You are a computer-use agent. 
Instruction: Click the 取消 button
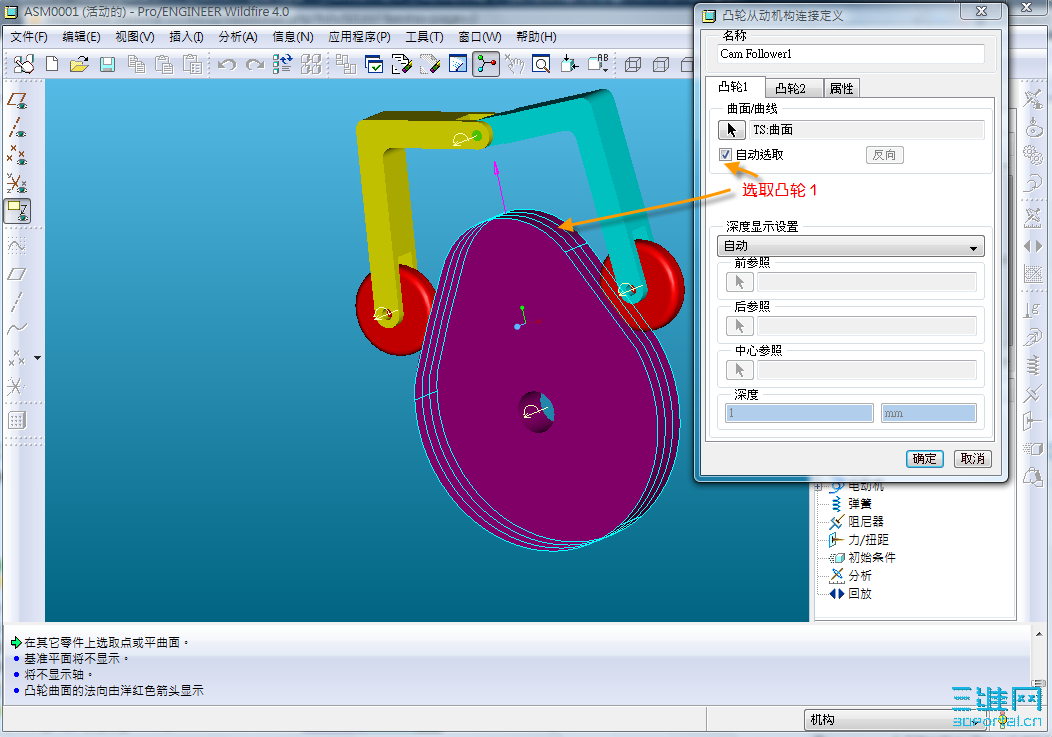[973, 458]
